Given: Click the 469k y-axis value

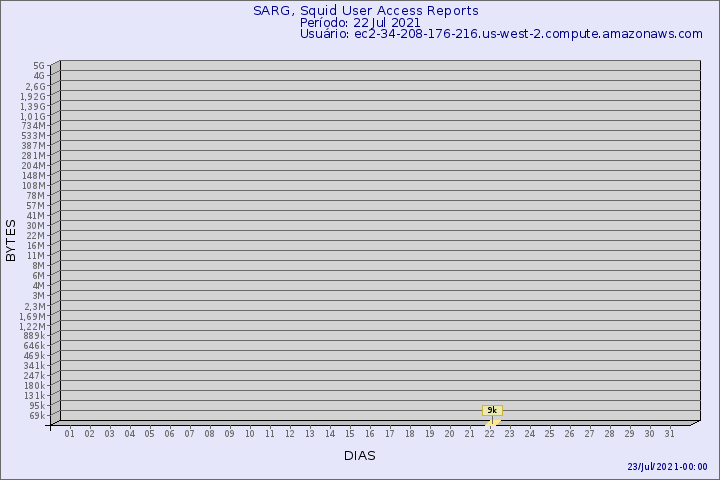Looking at the screenshot, I should tap(34, 356).
